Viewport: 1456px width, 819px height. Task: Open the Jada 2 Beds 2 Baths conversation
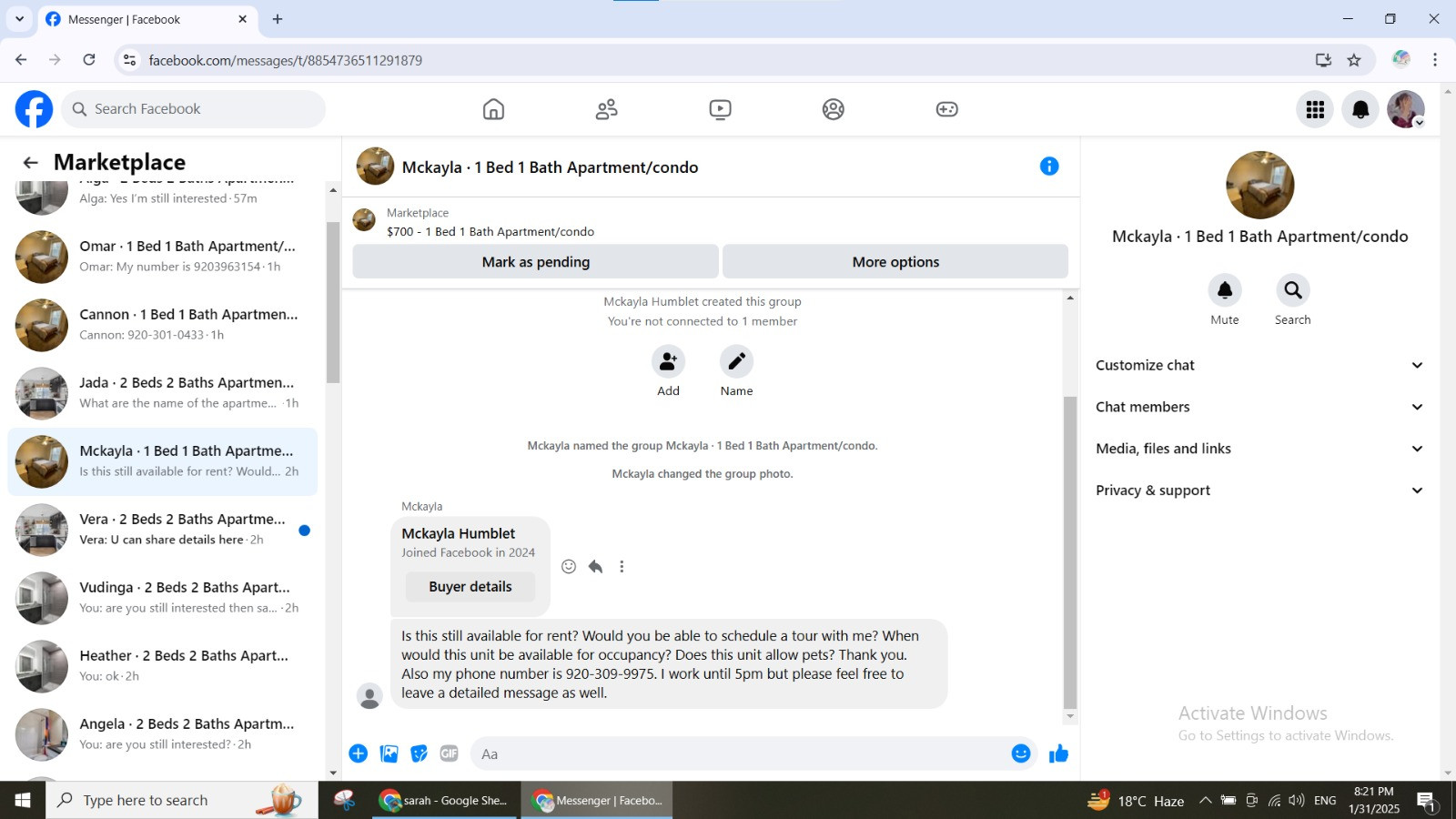click(163, 393)
